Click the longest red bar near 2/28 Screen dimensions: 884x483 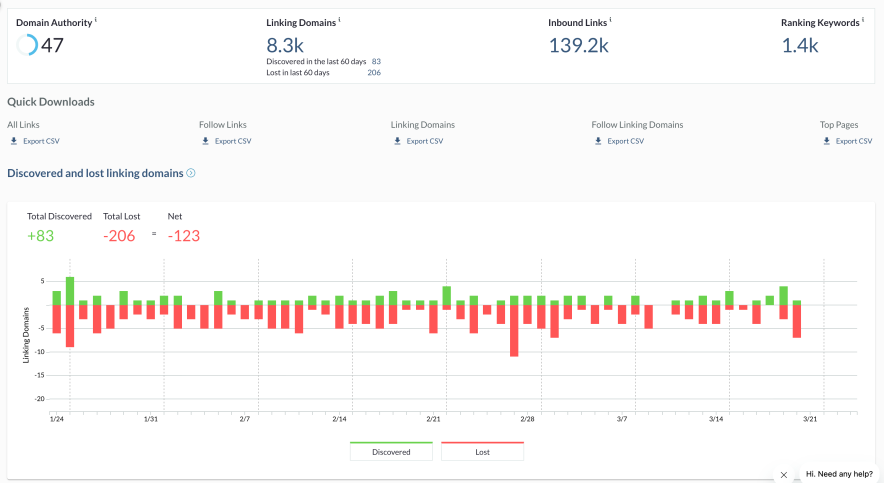pos(514,331)
